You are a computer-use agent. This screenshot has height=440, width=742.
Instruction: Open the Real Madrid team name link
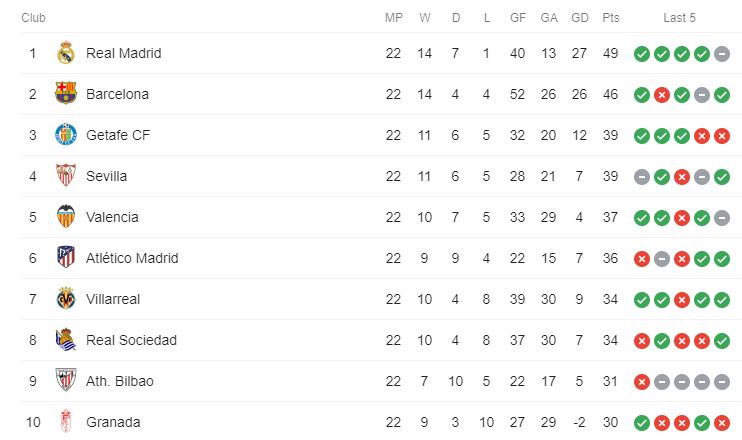(124, 53)
